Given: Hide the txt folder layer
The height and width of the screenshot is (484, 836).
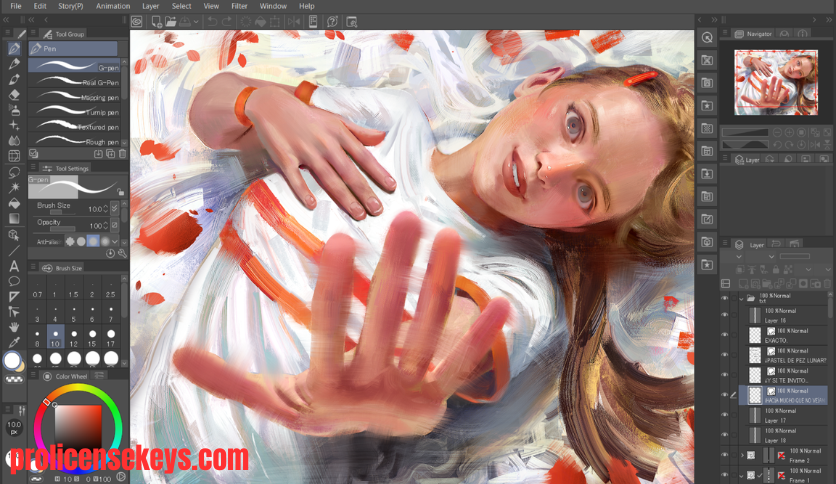Looking at the screenshot, I should click(x=725, y=299).
